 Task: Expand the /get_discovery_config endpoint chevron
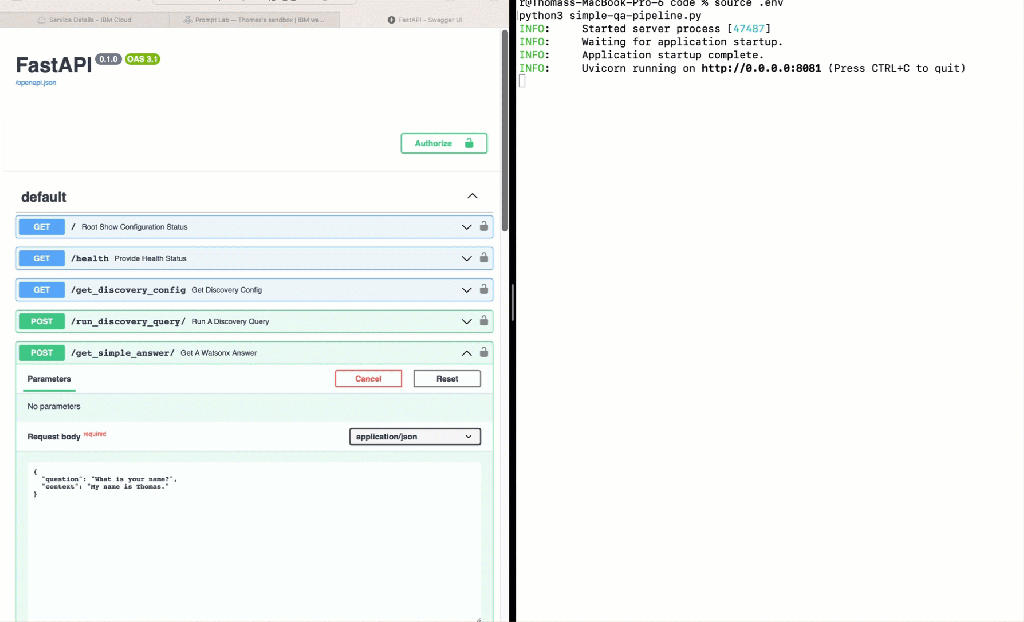(x=466, y=290)
